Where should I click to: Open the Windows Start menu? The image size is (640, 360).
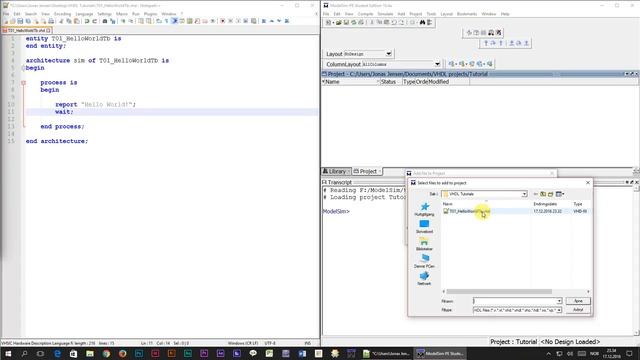pyautogui.click(x=8, y=353)
